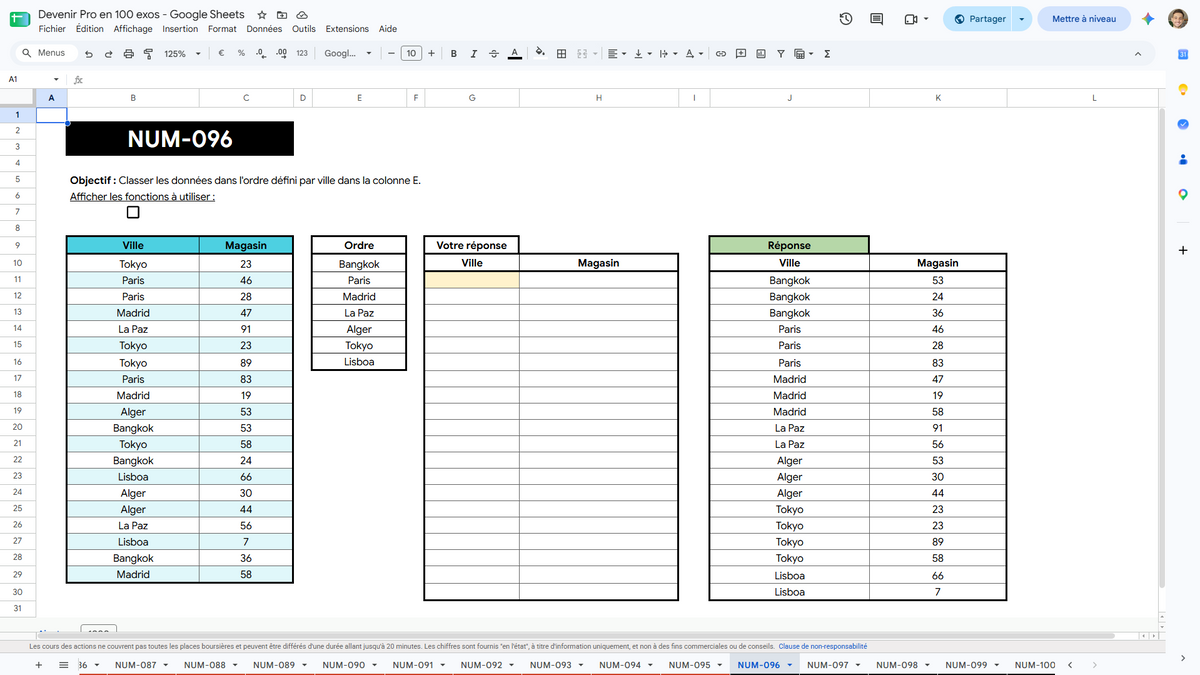Click the 'Mettre à niveau' button

pyautogui.click(x=1084, y=19)
